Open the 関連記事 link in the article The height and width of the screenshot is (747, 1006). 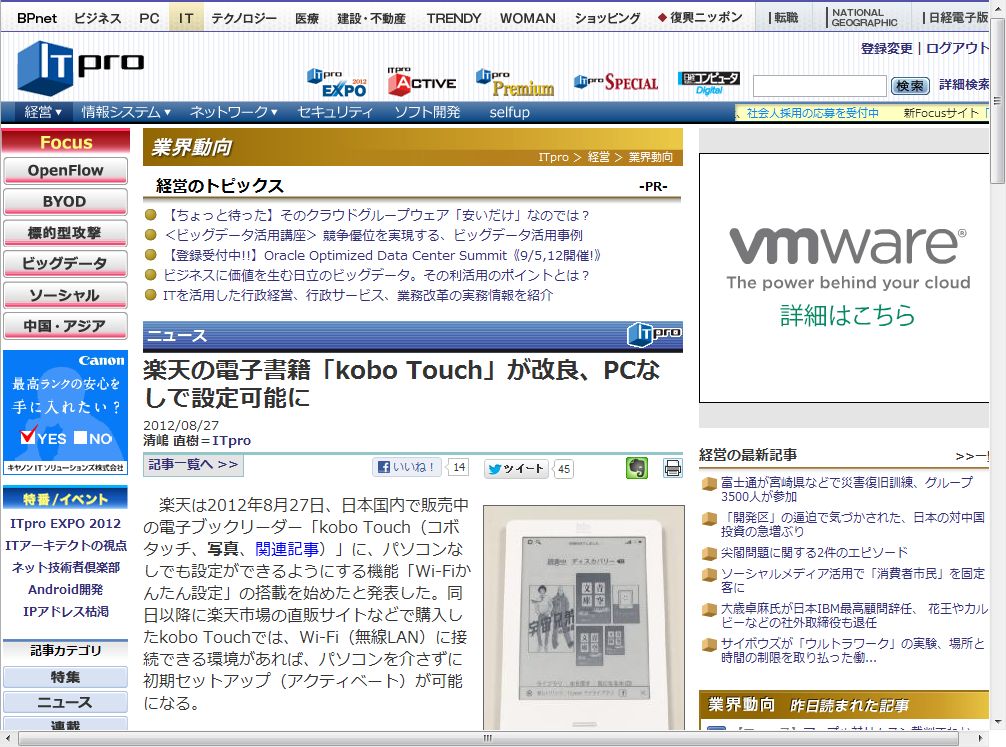[287, 549]
